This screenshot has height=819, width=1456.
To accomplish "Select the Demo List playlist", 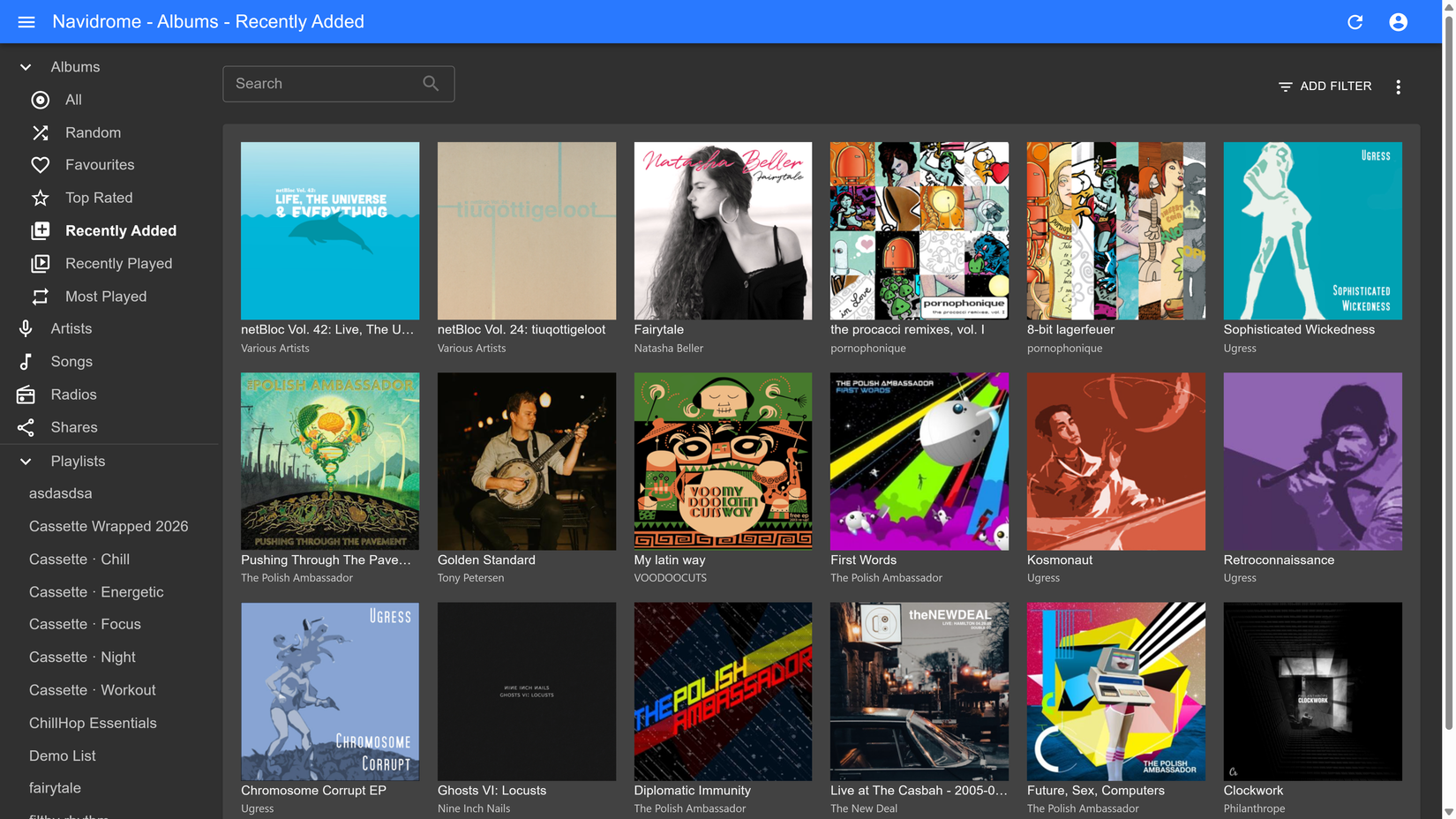I will [x=63, y=755].
